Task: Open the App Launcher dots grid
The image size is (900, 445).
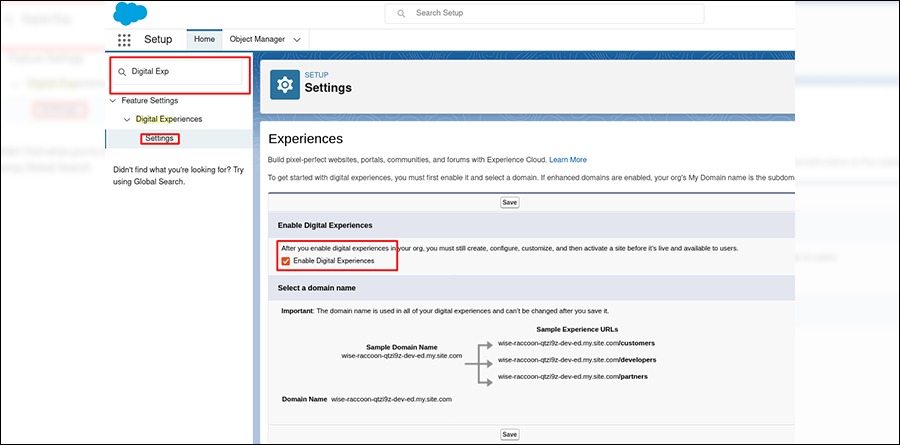Action: tap(124, 40)
